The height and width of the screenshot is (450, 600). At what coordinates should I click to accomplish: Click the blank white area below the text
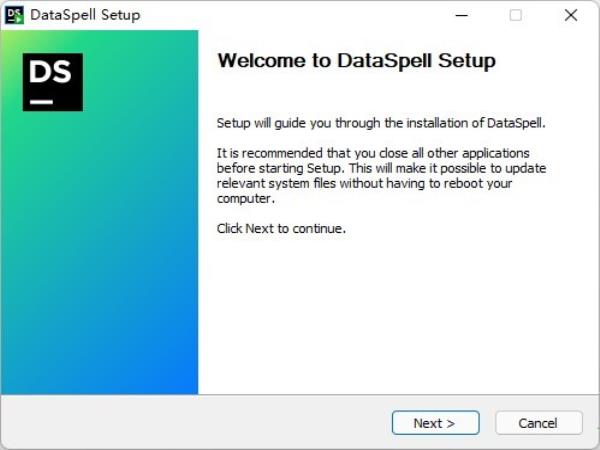(398, 314)
